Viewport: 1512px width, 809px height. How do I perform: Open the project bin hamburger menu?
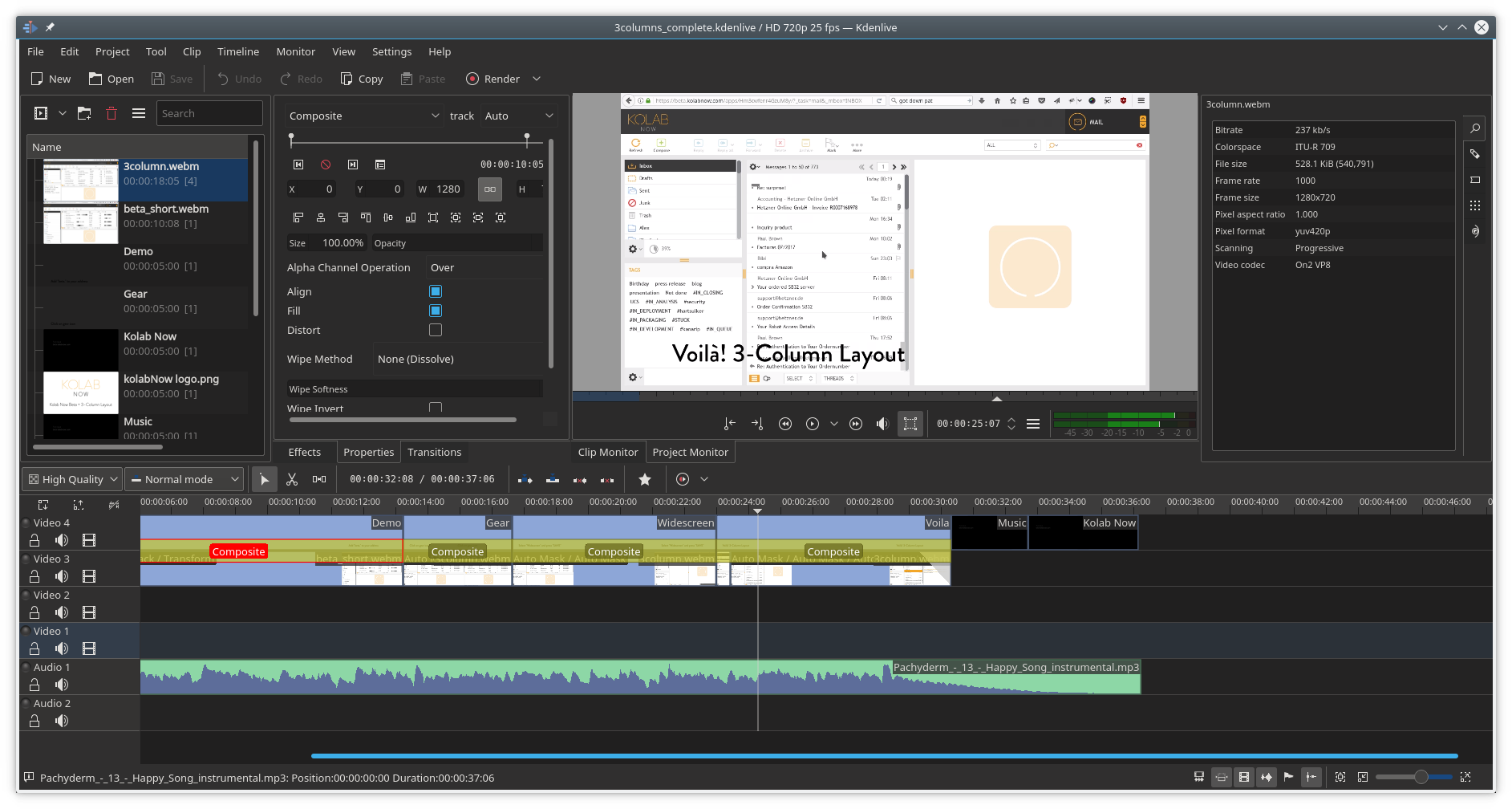tap(139, 113)
